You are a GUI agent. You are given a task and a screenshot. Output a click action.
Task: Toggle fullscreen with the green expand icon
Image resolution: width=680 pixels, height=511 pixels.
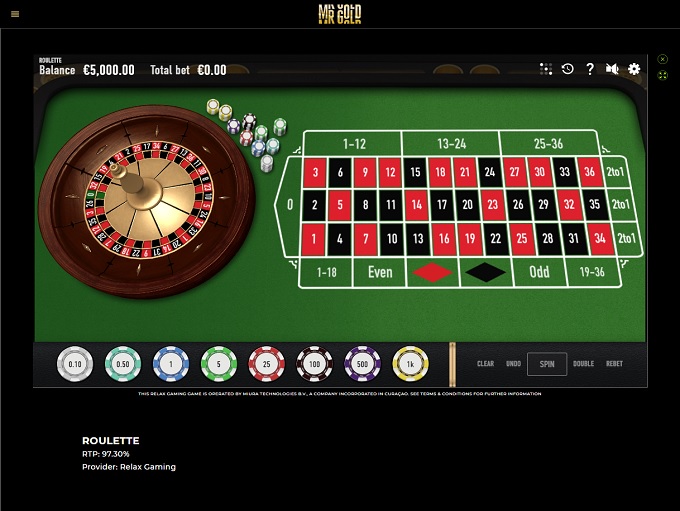pos(662,75)
